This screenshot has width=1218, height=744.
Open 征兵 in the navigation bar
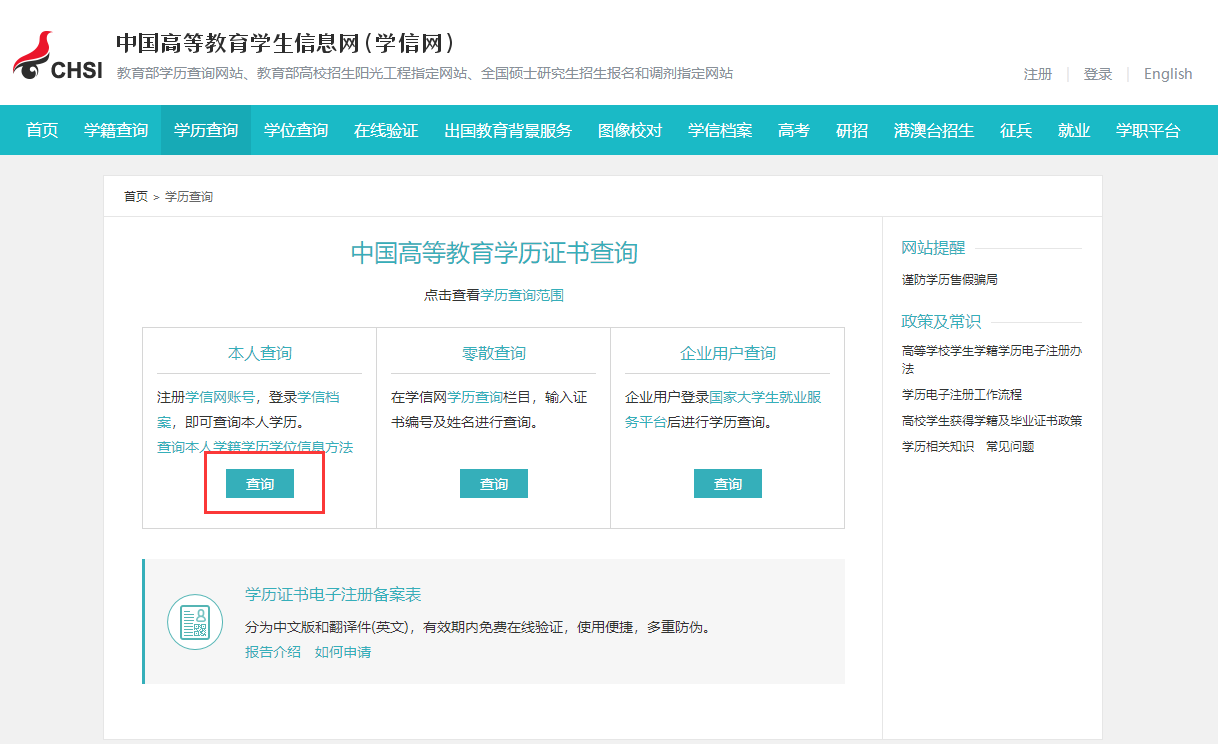(x=1016, y=130)
